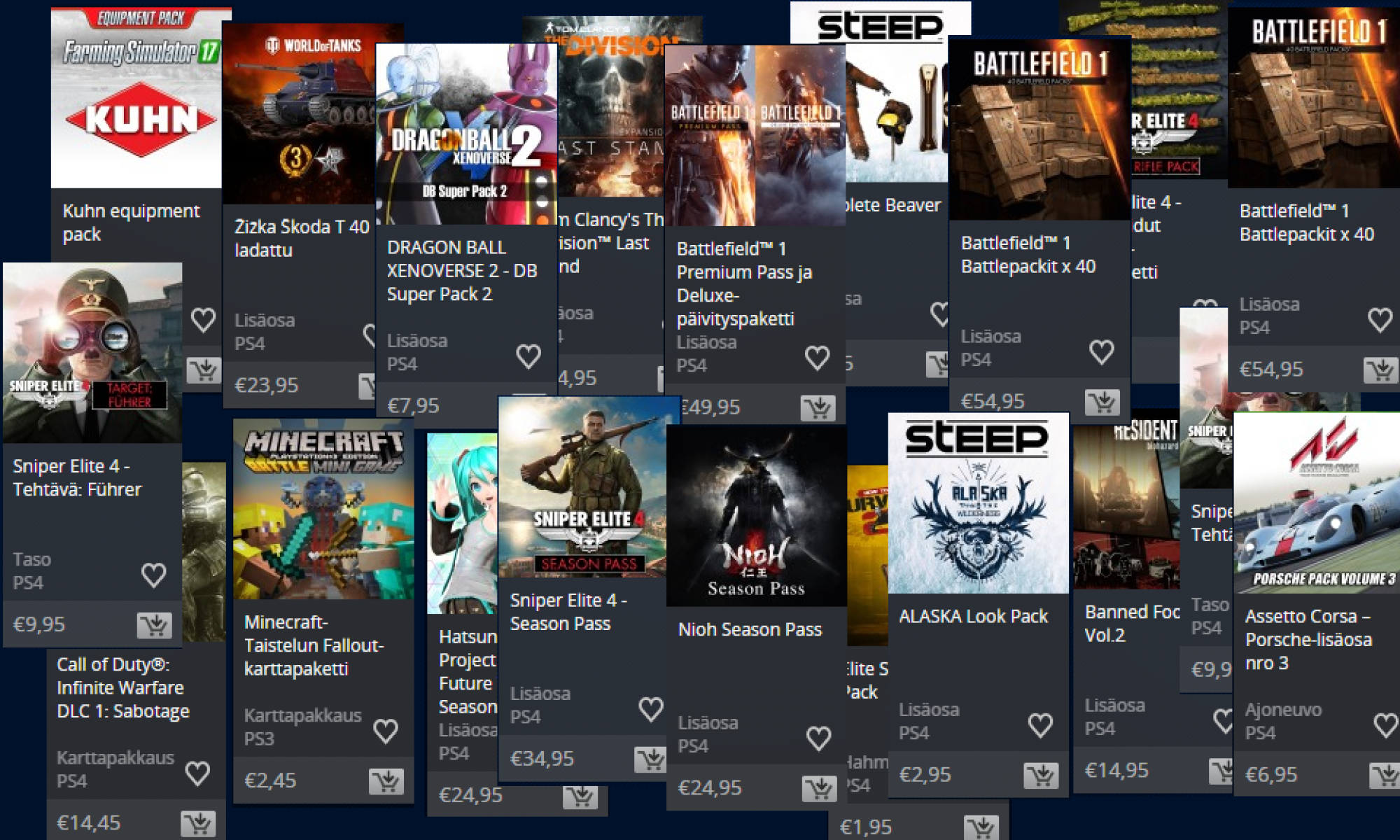This screenshot has width=1400, height=840.
Task: Open 'Nioh Season Pass' title link
Action: (x=750, y=629)
